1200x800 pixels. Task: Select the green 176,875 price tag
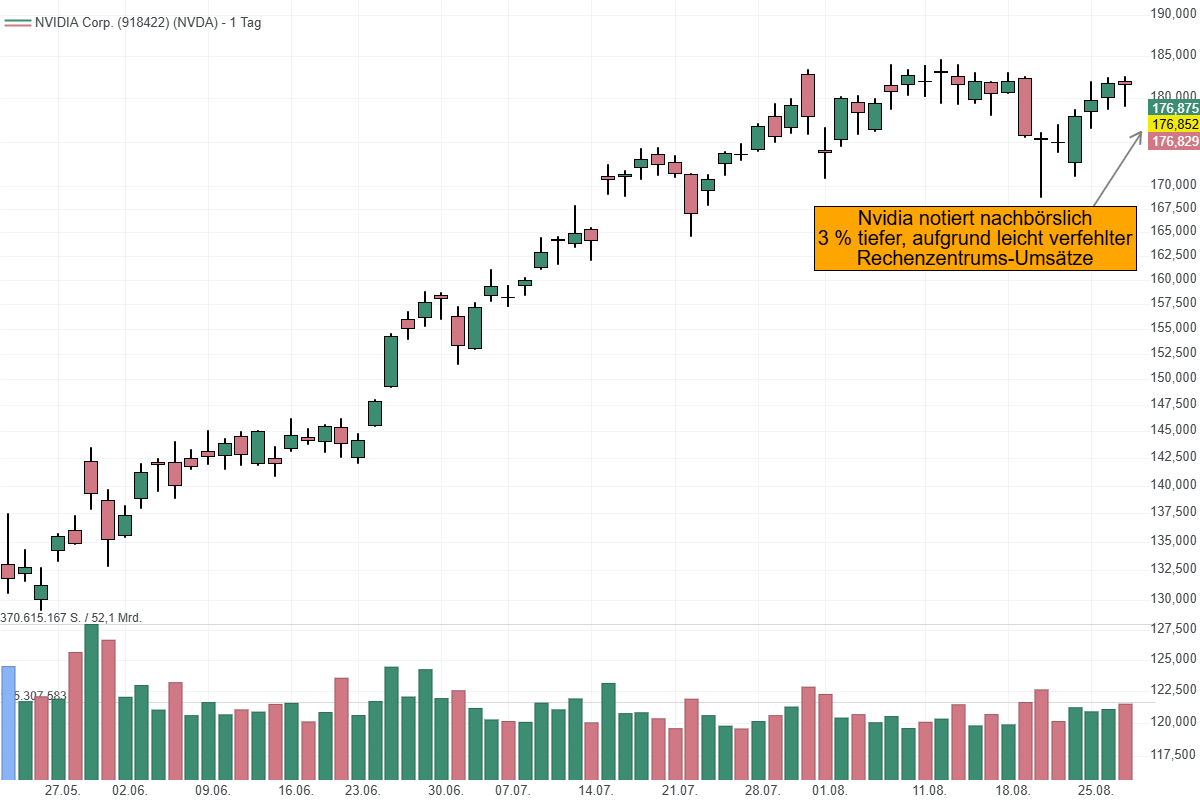pyautogui.click(x=1174, y=107)
